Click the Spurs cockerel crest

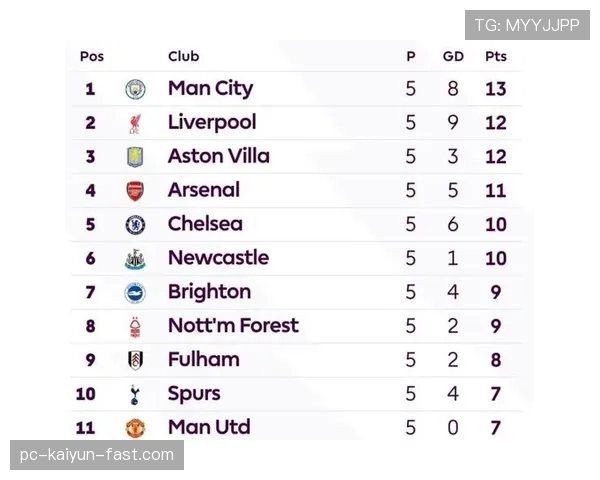click(x=135, y=394)
